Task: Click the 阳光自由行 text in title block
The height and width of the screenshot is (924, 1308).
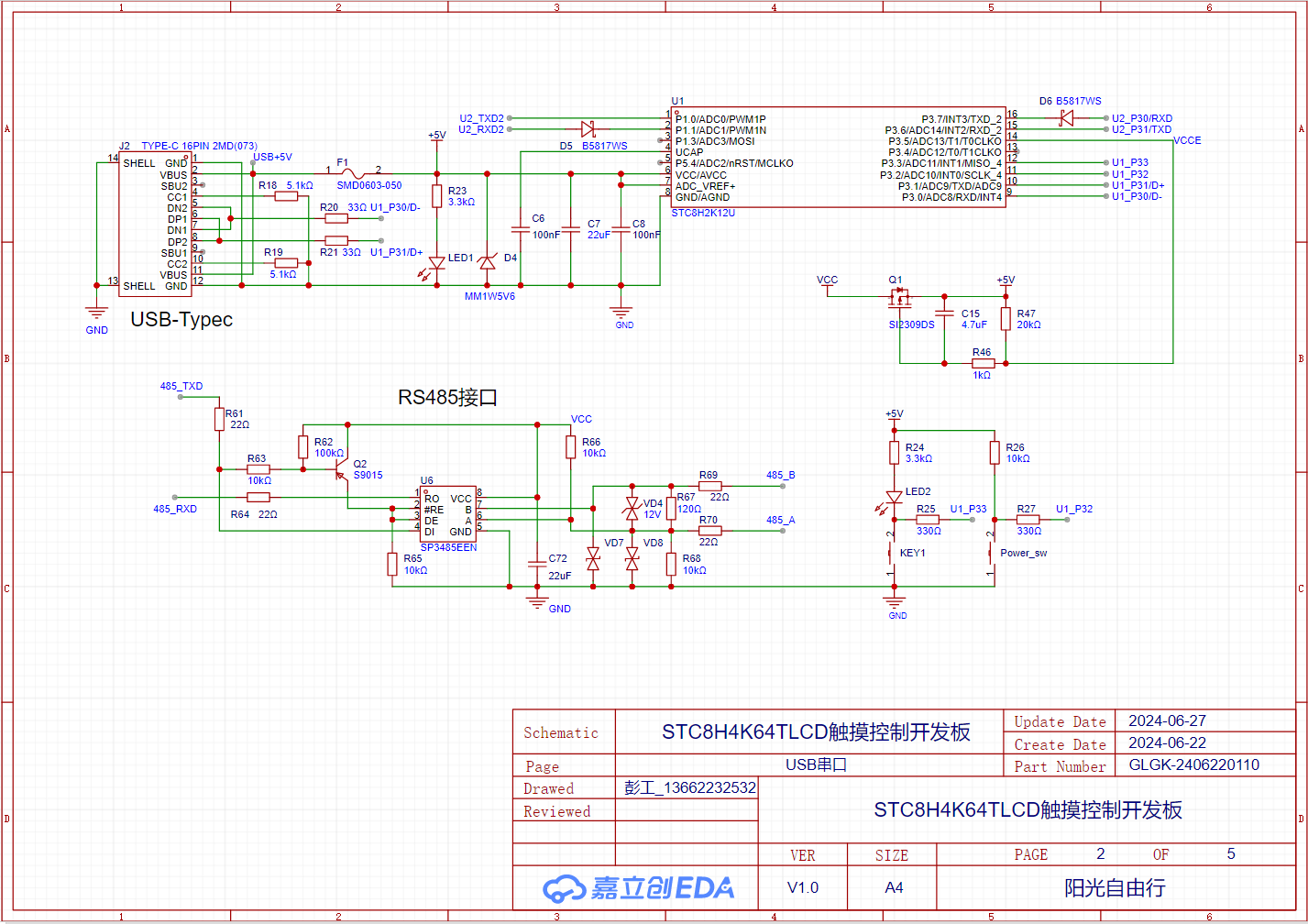Action: pyautogui.click(x=1115, y=887)
